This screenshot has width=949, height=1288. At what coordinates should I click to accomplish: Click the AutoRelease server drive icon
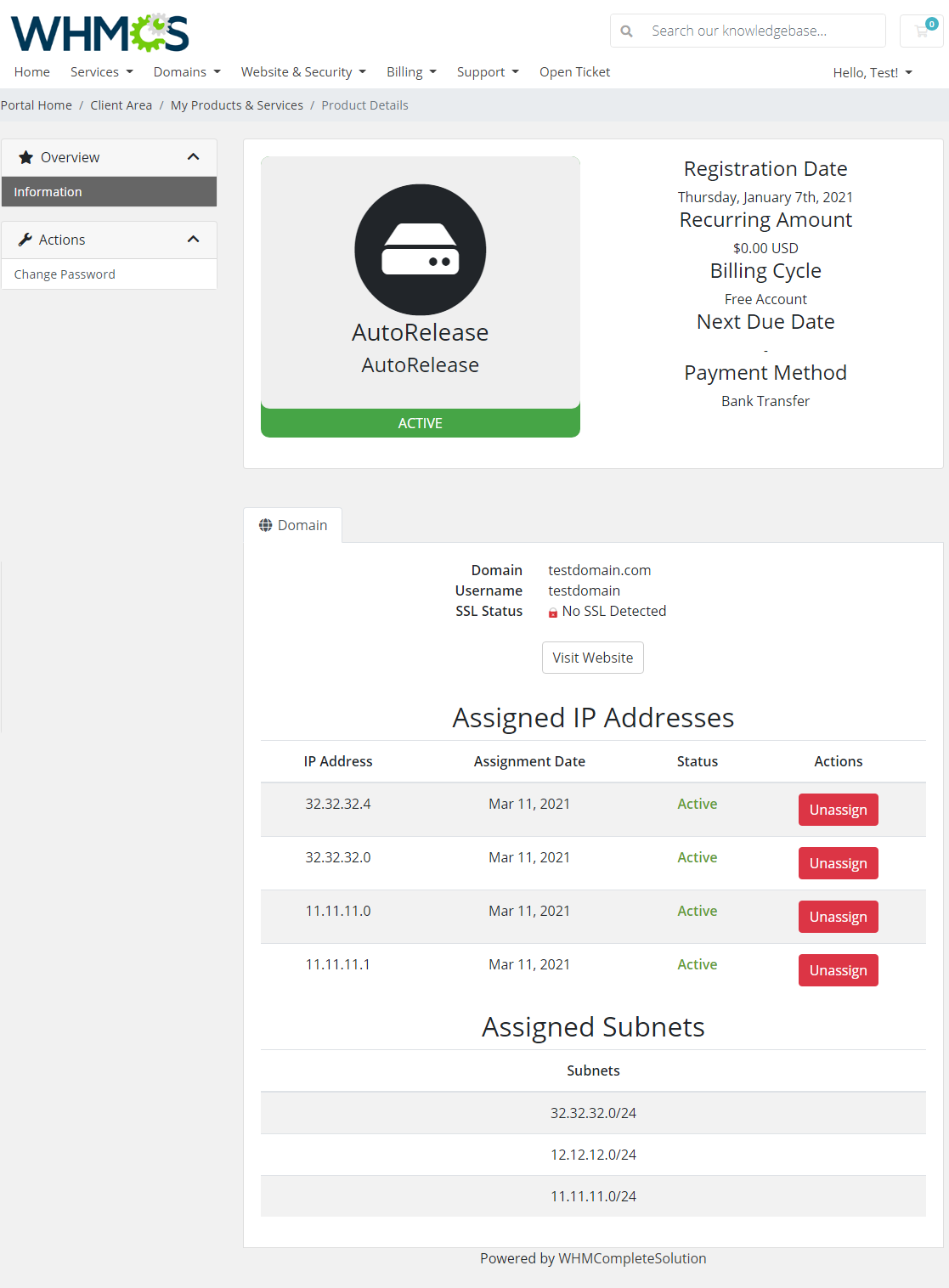click(421, 250)
